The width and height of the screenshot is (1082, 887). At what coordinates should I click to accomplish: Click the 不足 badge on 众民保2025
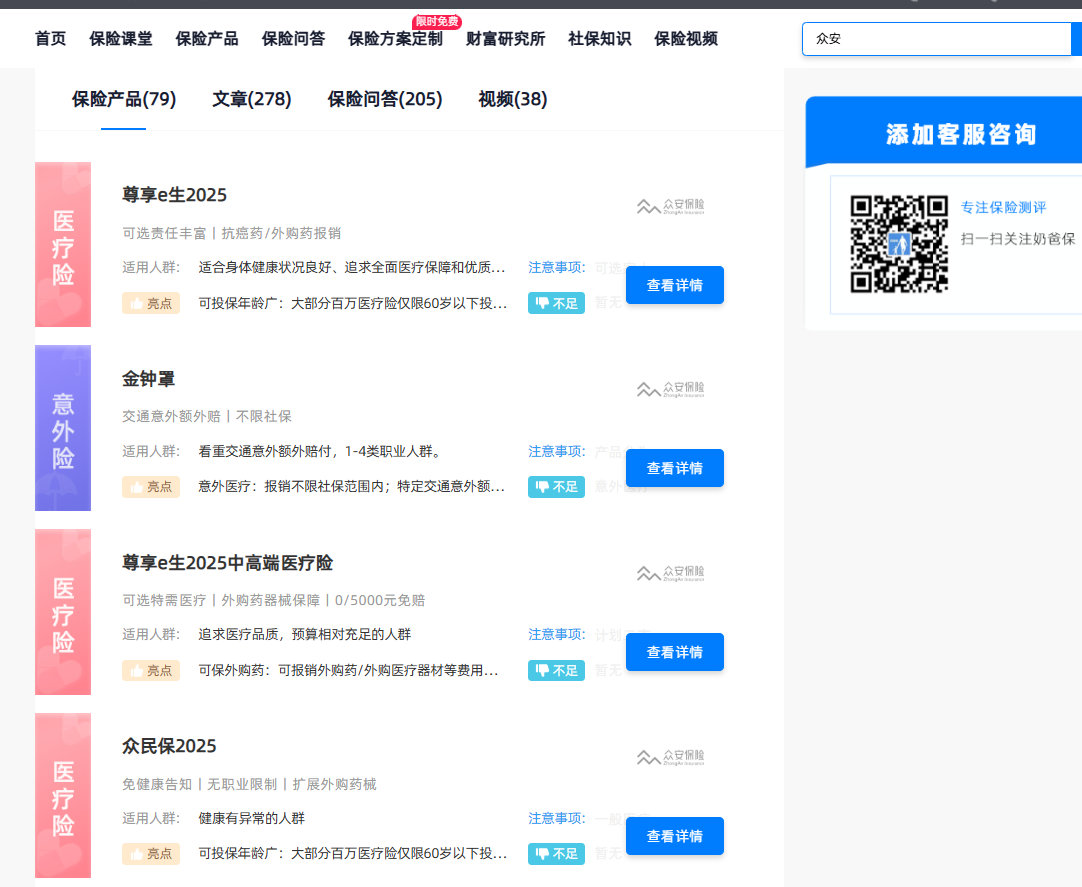click(x=556, y=854)
